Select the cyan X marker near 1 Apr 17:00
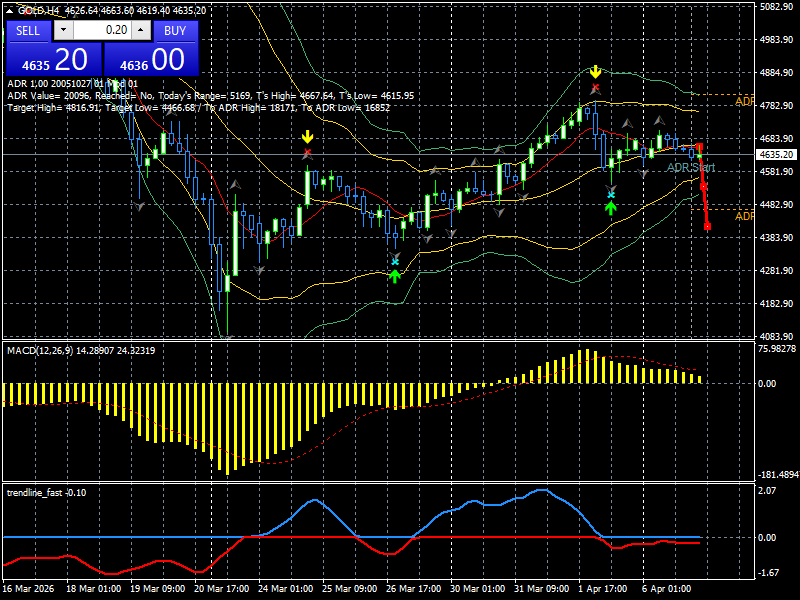The height and width of the screenshot is (600, 800). click(611, 194)
